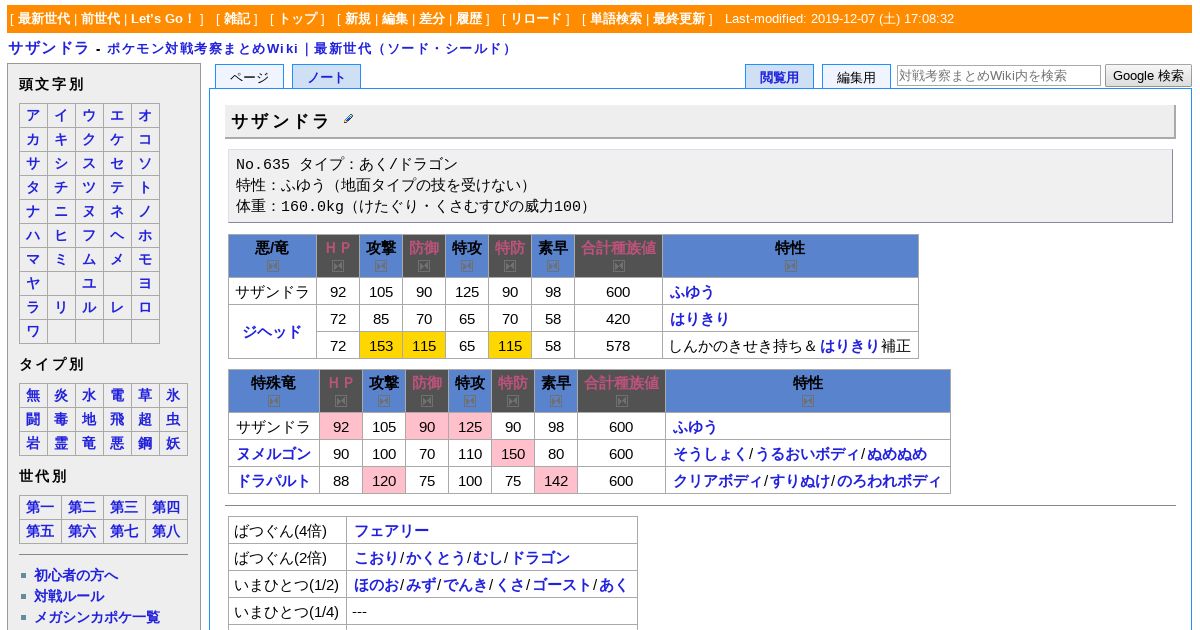The width and height of the screenshot is (1200, 630).
Task: Open the 炎 type link in sidebar
Action: click(61, 395)
